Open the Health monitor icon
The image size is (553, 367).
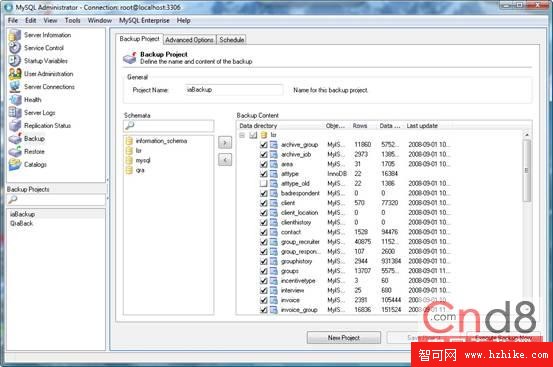[15, 100]
